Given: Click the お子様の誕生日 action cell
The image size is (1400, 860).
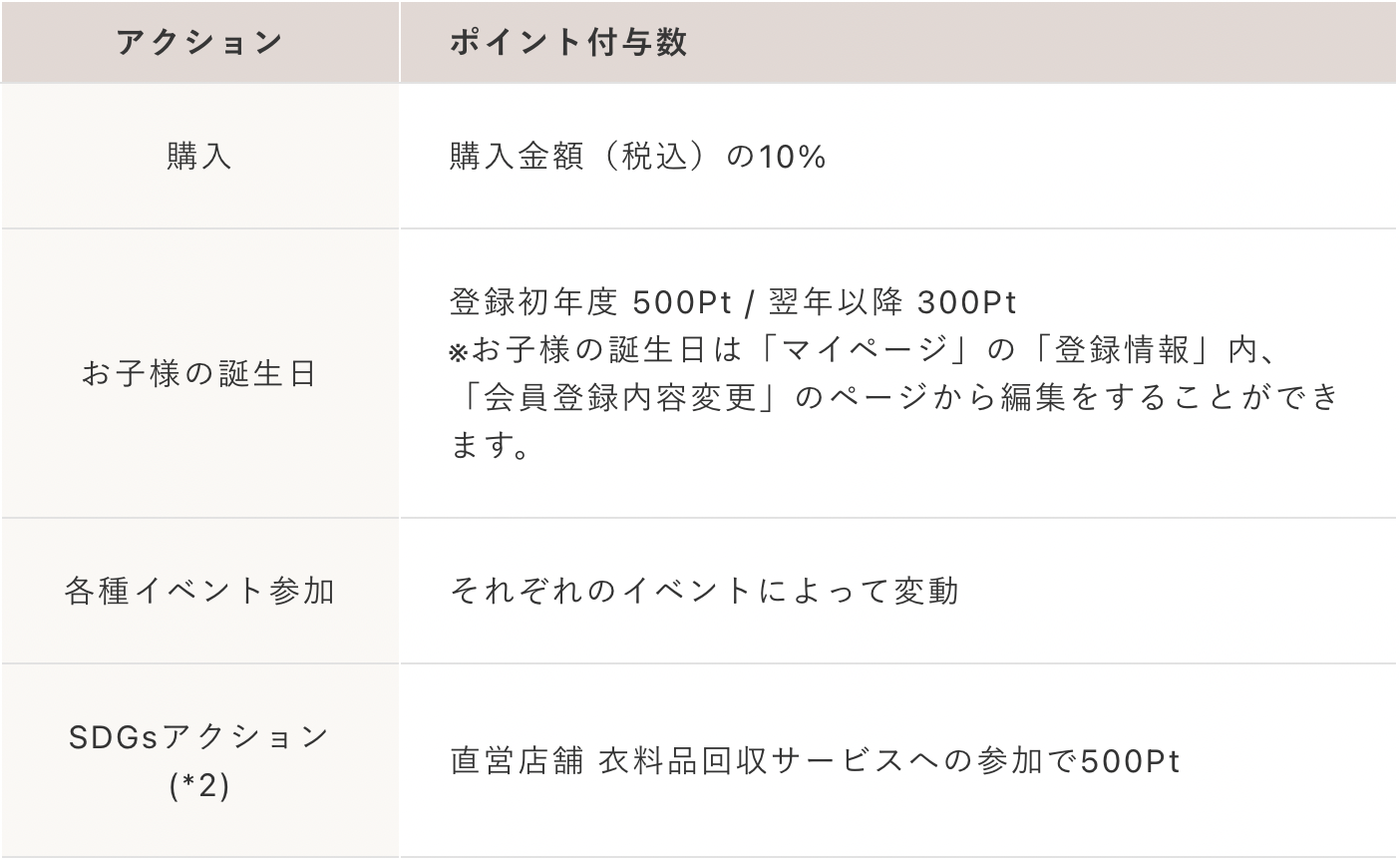Looking at the screenshot, I should tap(199, 374).
